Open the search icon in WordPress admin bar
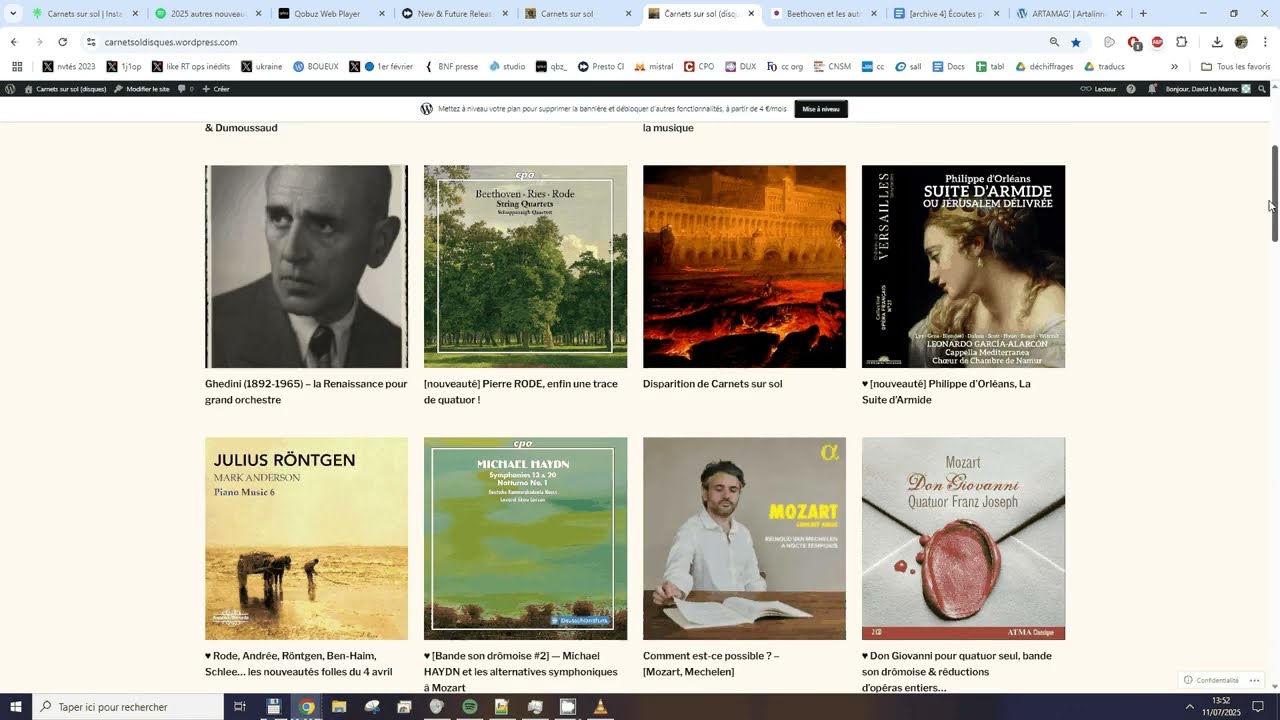1280x720 pixels. (1262, 89)
